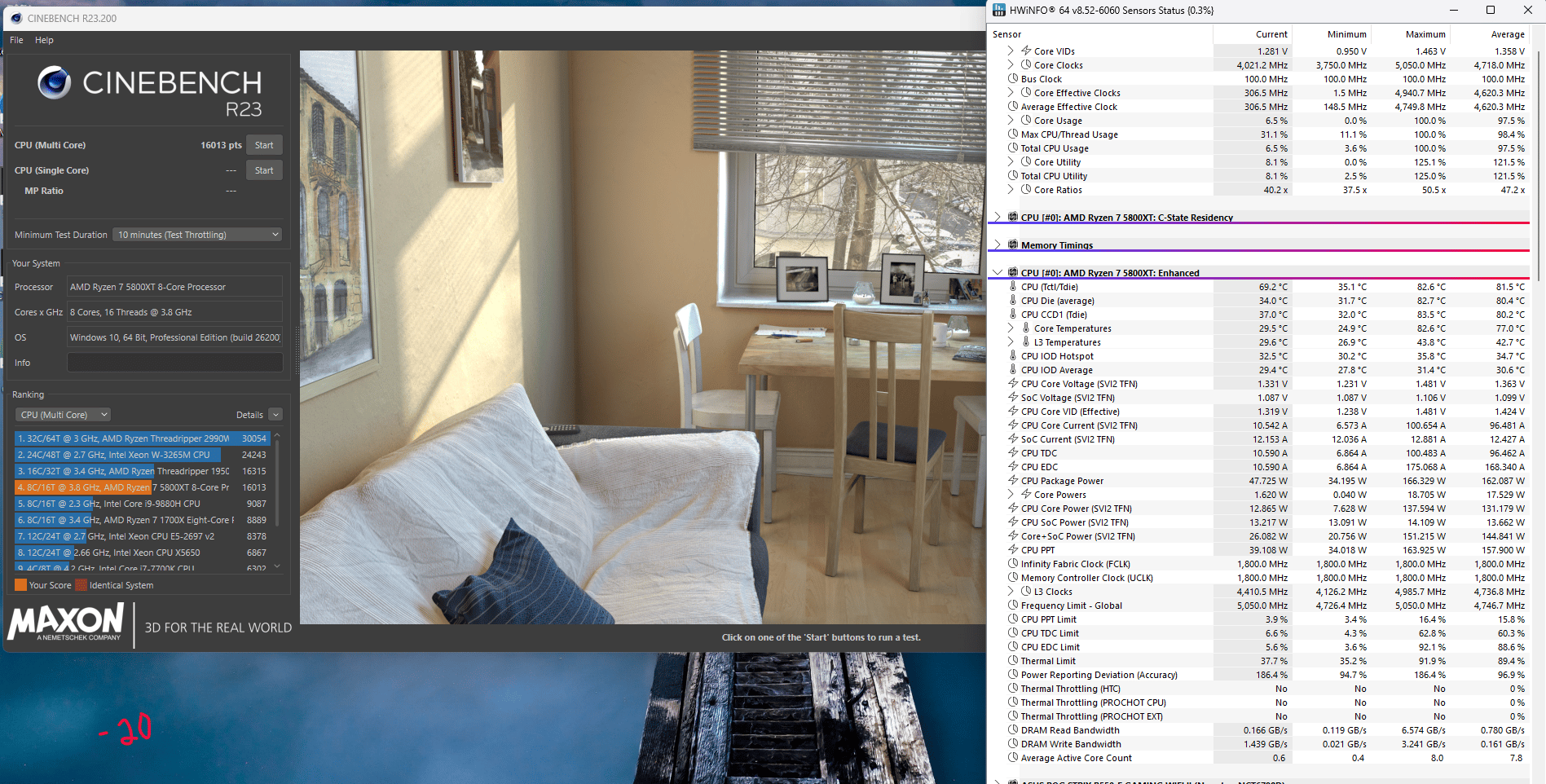Select the Xeon X5650 ranking entry
The height and width of the screenshot is (784, 1546).
click(143, 553)
